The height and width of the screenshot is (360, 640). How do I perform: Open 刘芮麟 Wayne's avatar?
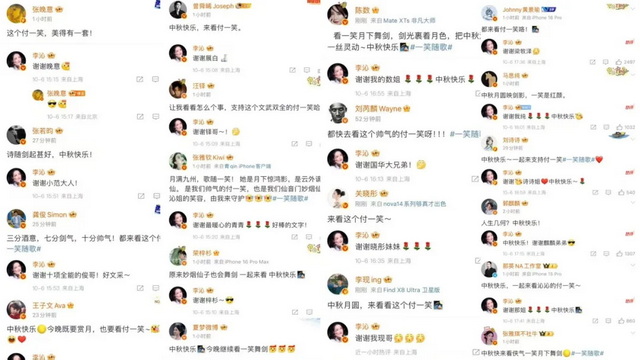pyautogui.click(x=338, y=113)
